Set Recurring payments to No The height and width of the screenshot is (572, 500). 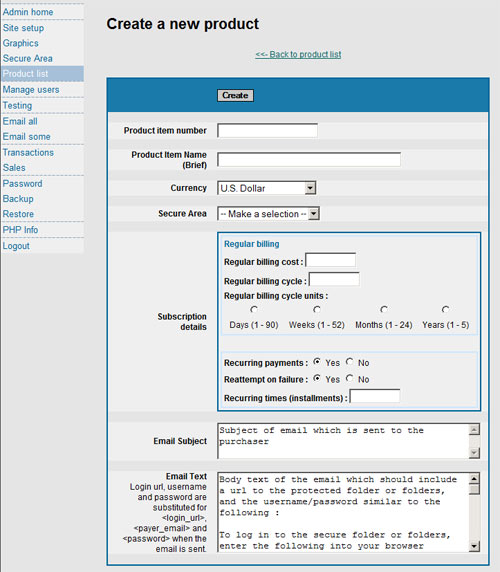pos(349,362)
